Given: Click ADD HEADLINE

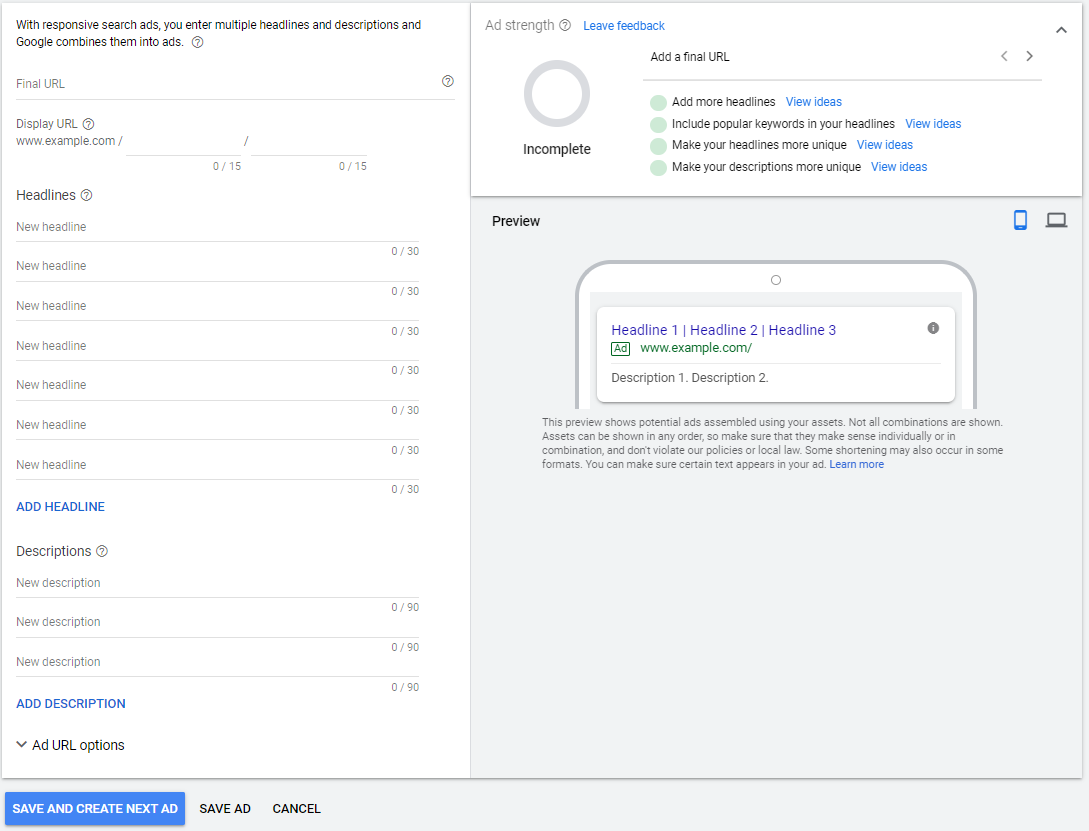Looking at the screenshot, I should [x=60, y=507].
